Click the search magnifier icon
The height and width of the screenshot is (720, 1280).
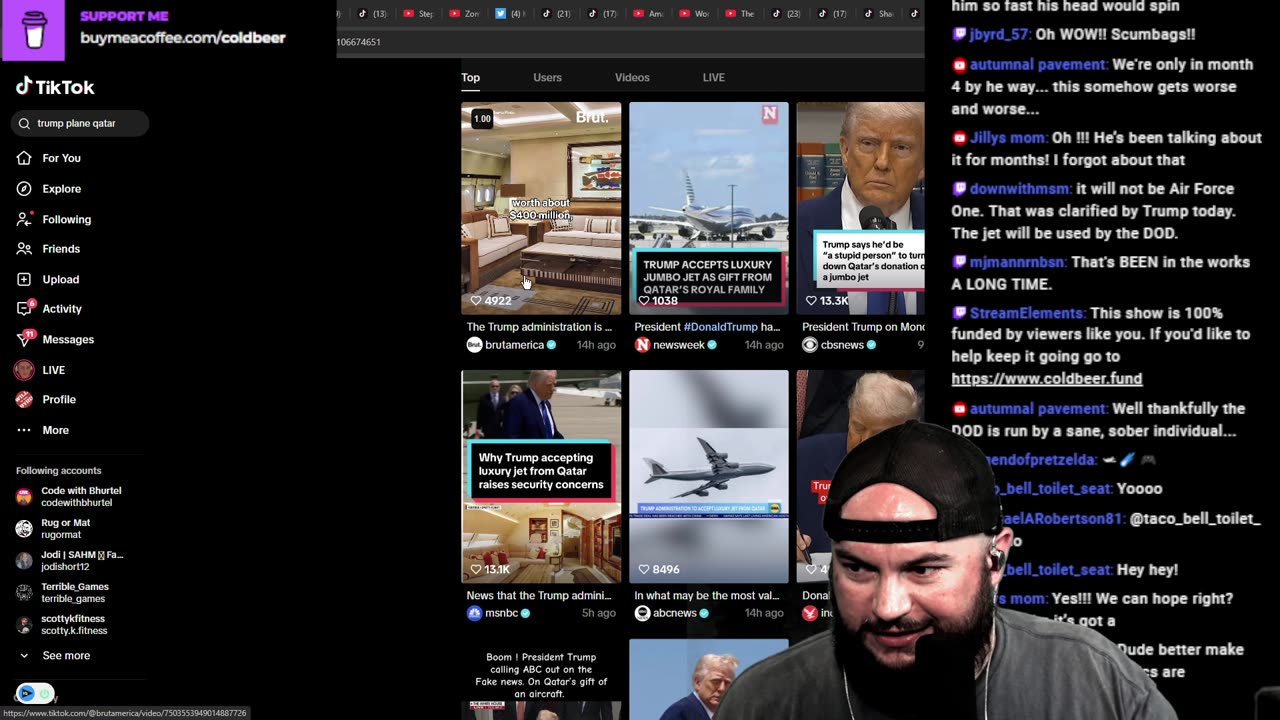[x=25, y=123]
